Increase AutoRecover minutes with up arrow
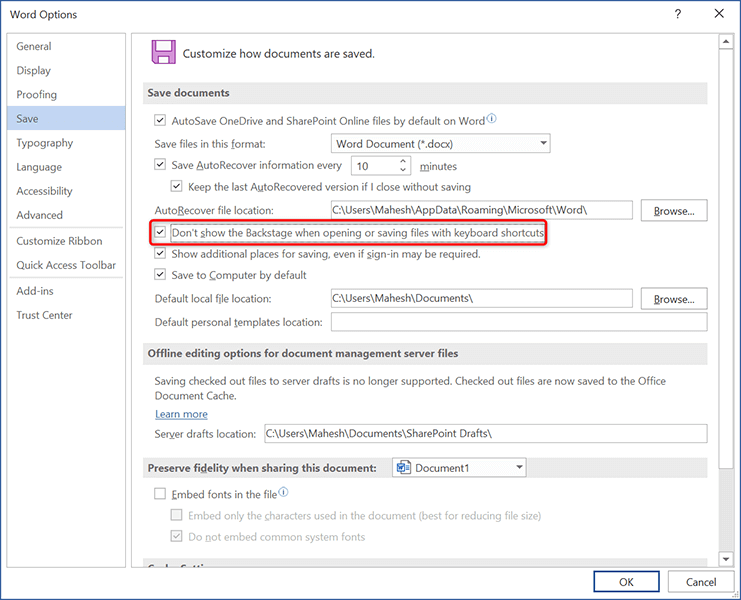Image resolution: width=741 pixels, height=600 pixels. click(x=404, y=161)
